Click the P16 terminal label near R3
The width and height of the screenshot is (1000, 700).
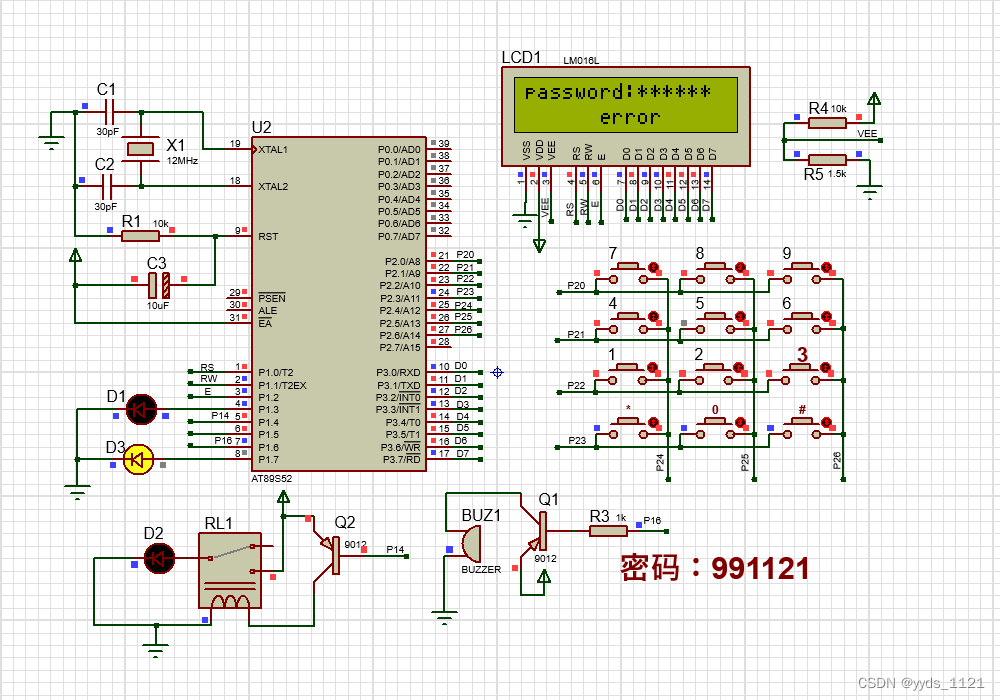pos(652,520)
